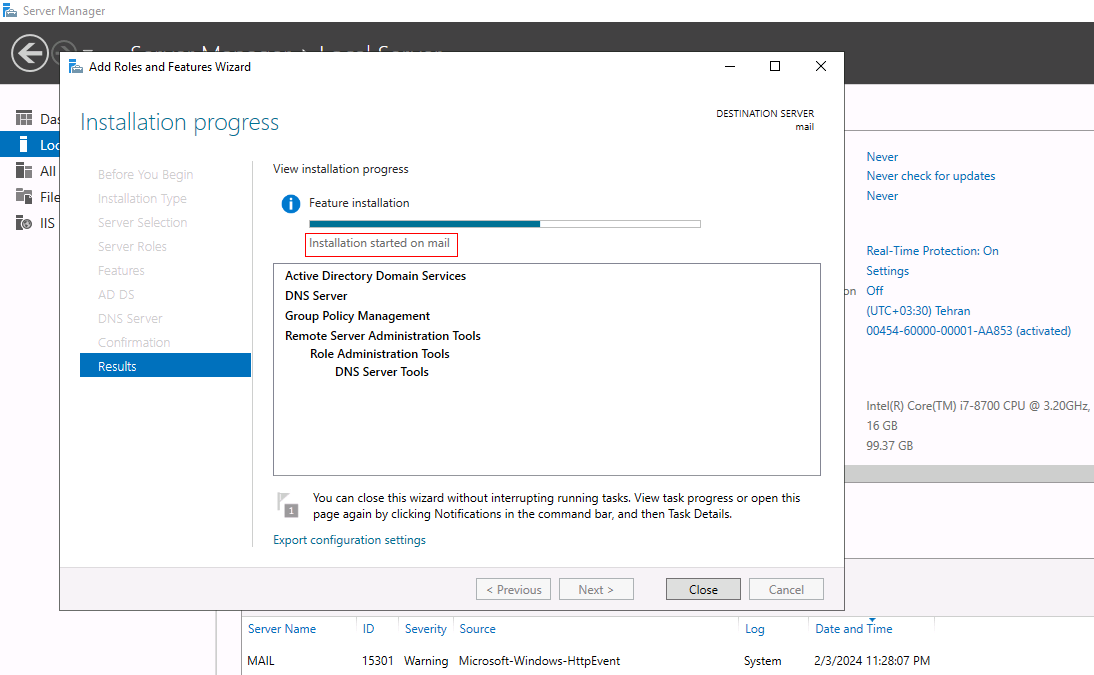Click the Intel Core i7-8700 processor text

(977, 406)
